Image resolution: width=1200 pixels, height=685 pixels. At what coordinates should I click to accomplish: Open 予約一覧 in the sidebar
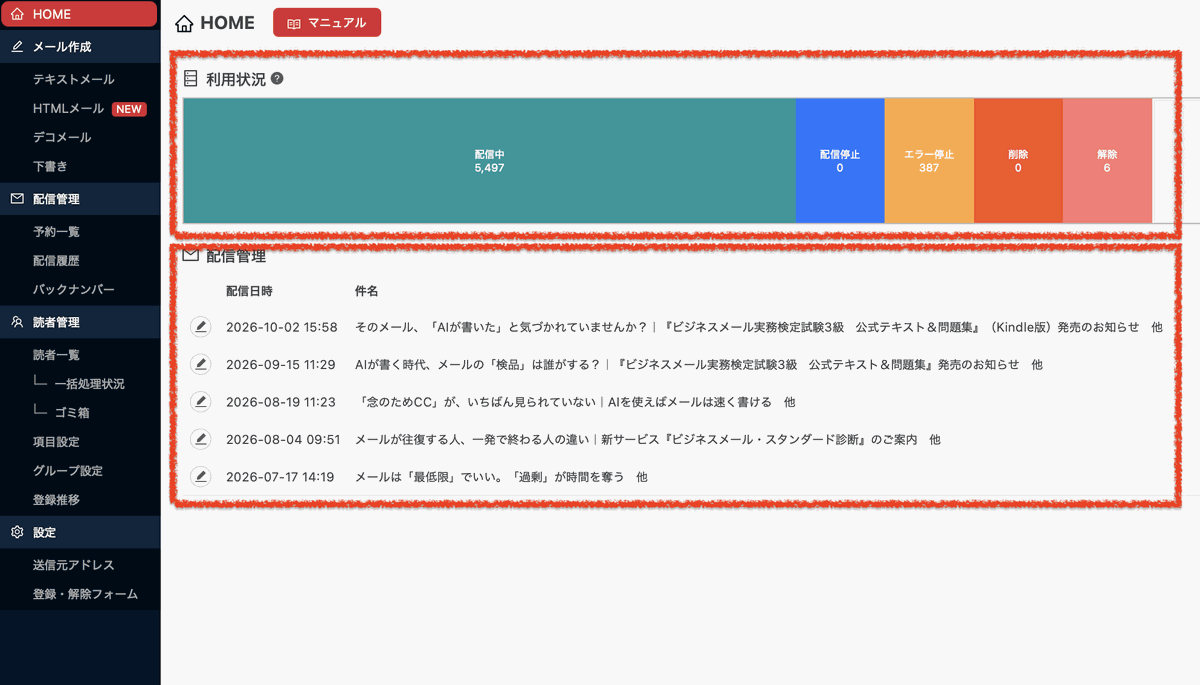coord(56,231)
